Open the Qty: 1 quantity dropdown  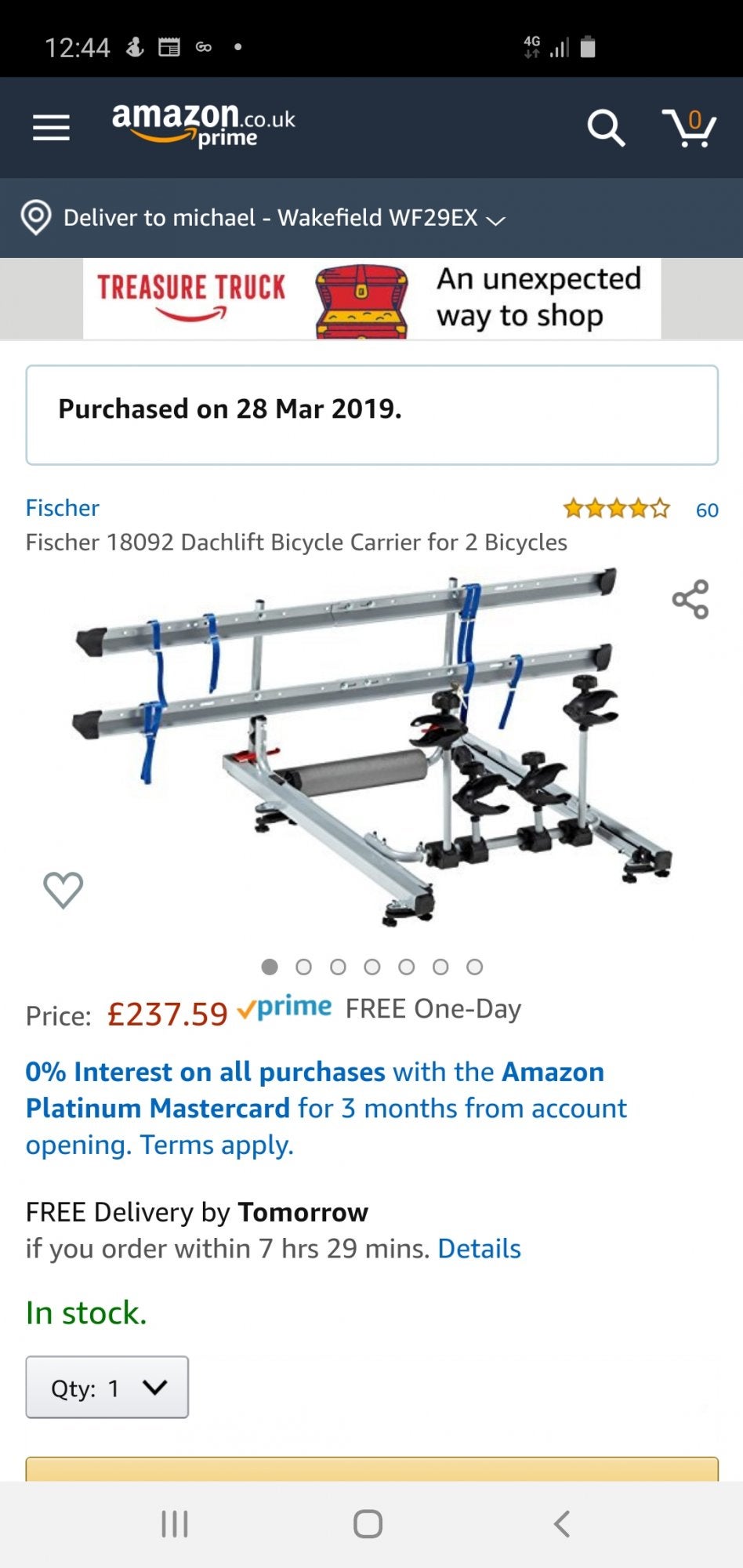[x=107, y=1387]
